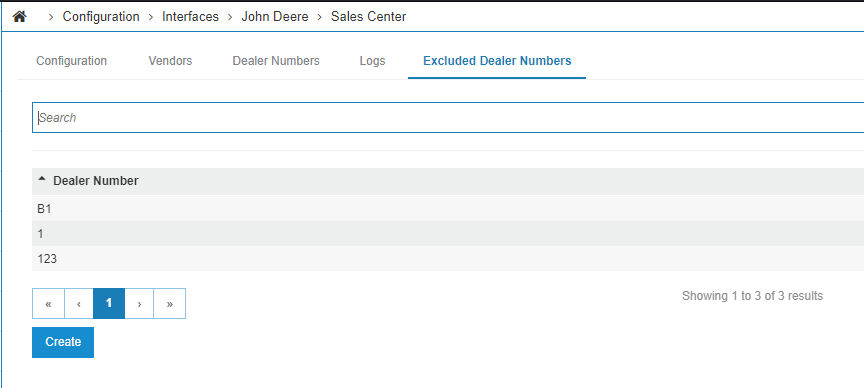Select the dealer number row reading 1
The image size is (864, 388).
coord(448,234)
